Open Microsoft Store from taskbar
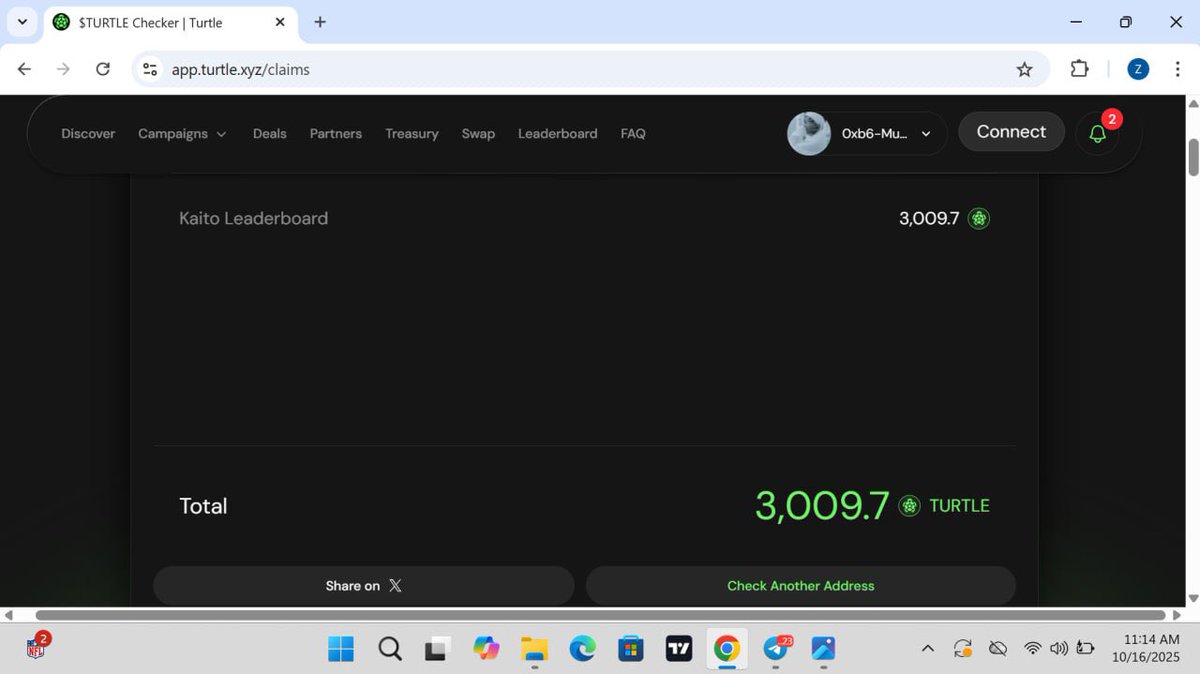Viewport: 1200px width, 674px height. (x=630, y=649)
